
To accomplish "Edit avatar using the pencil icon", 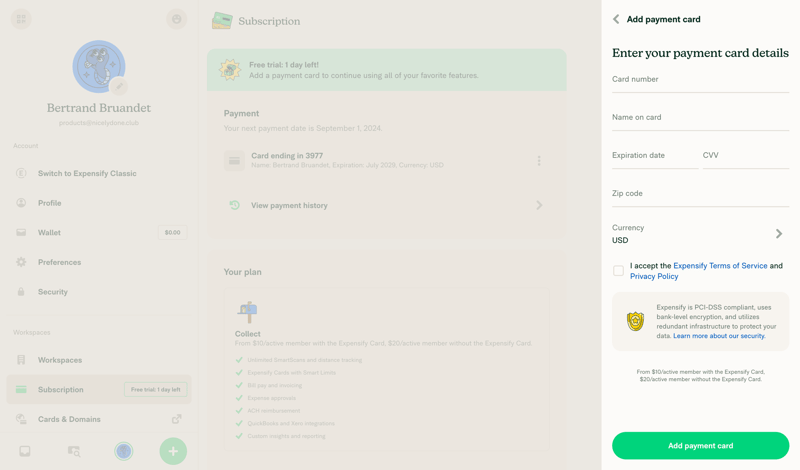I will point(119,86).
